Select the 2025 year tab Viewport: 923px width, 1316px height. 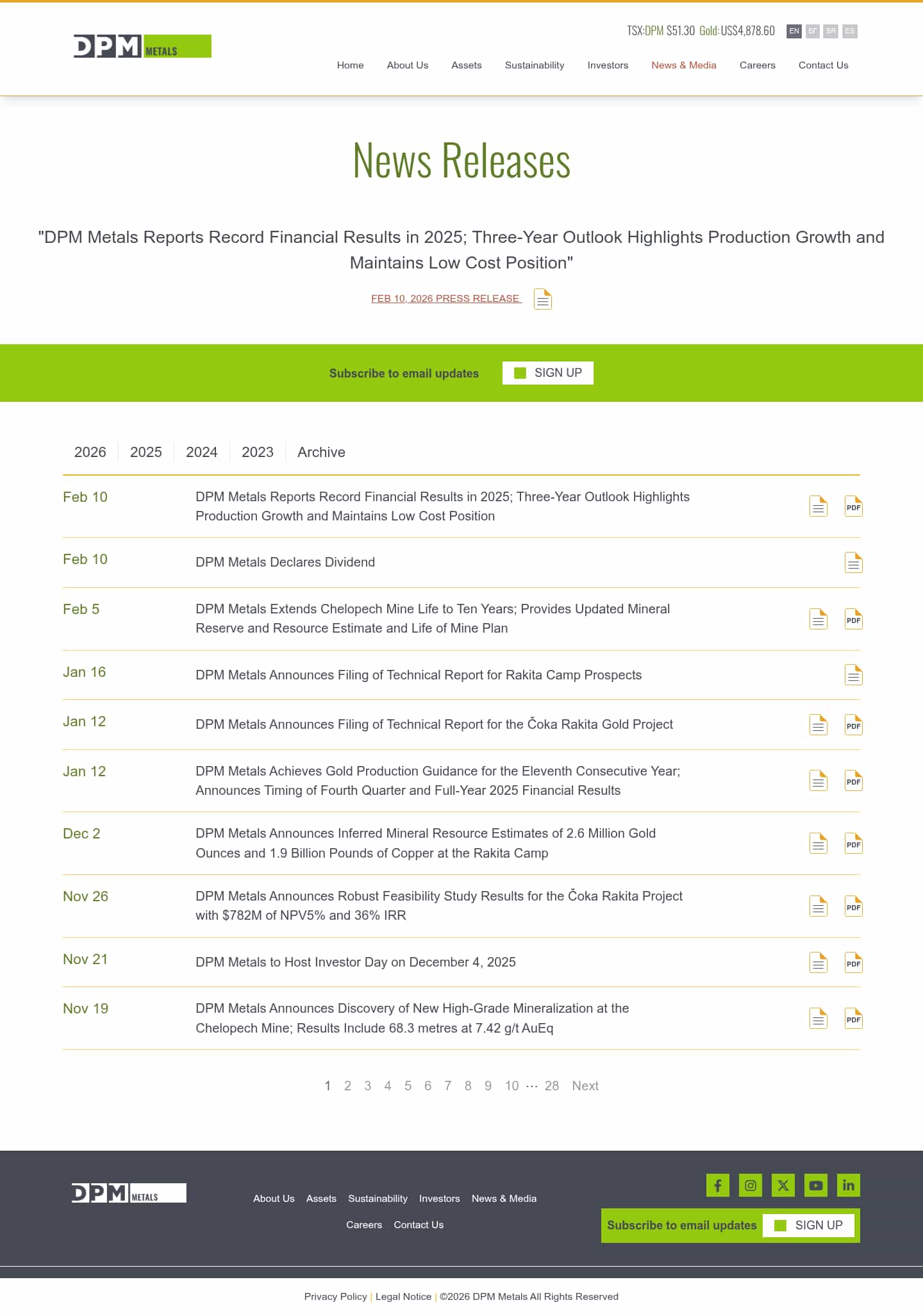coord(146,452)
